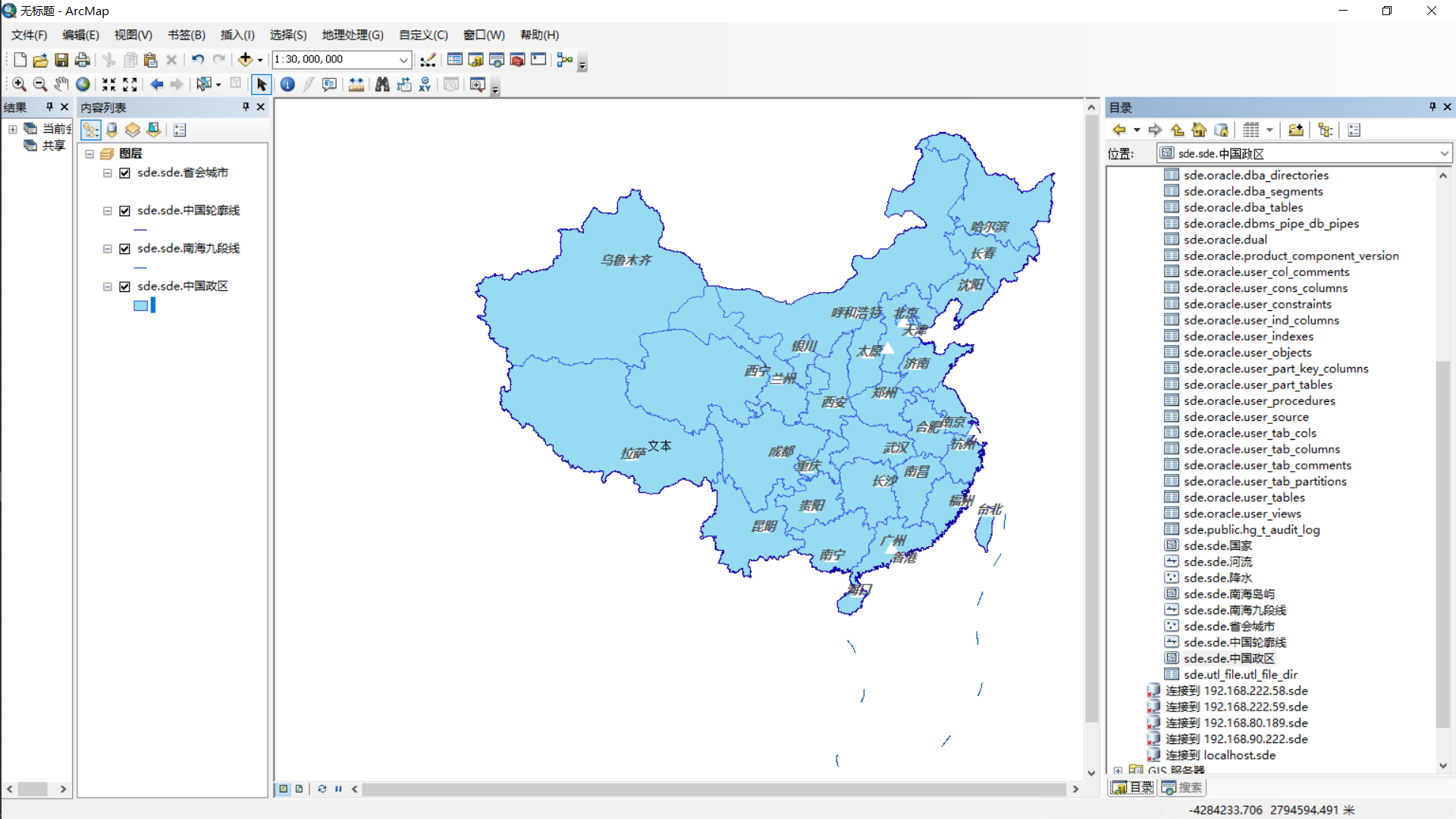The image size is (1456, 819).
Task: Open Find with the binoculars icon
Action: pyautogui.click(x=382, y=84)
